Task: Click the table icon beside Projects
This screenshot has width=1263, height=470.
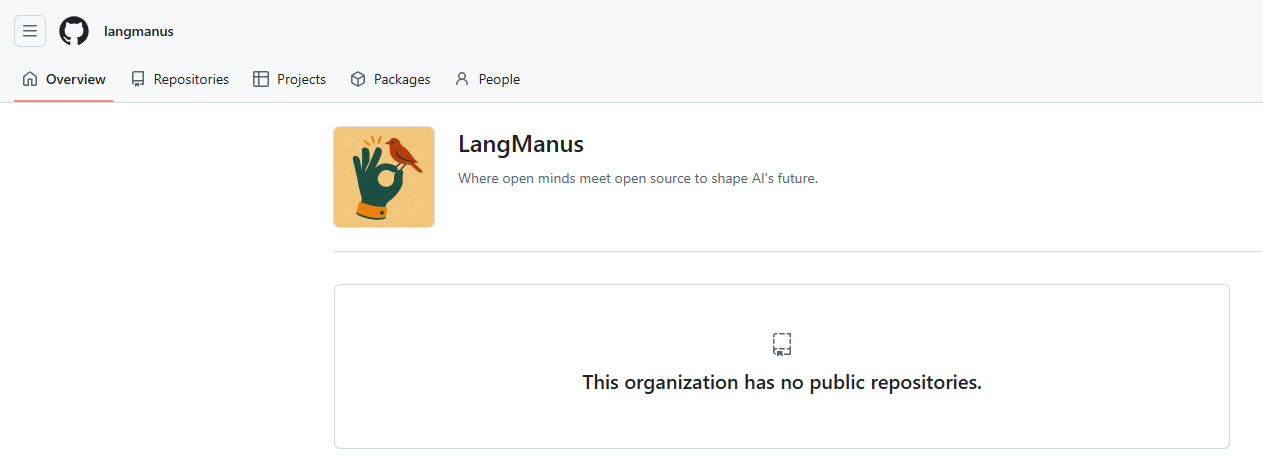Action: point(261,79)
